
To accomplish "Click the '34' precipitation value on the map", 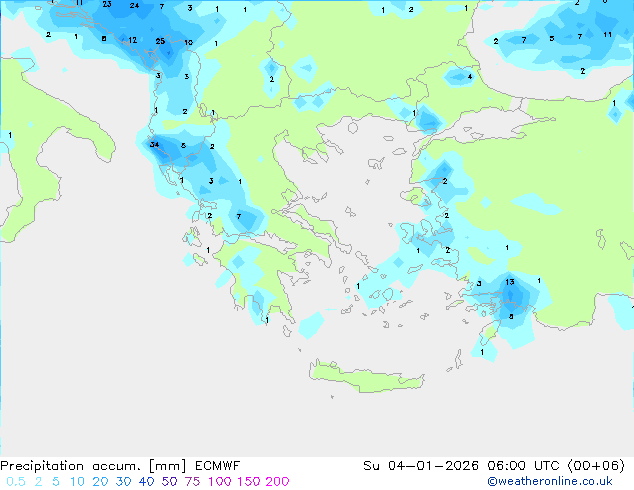I will point(154,144).
